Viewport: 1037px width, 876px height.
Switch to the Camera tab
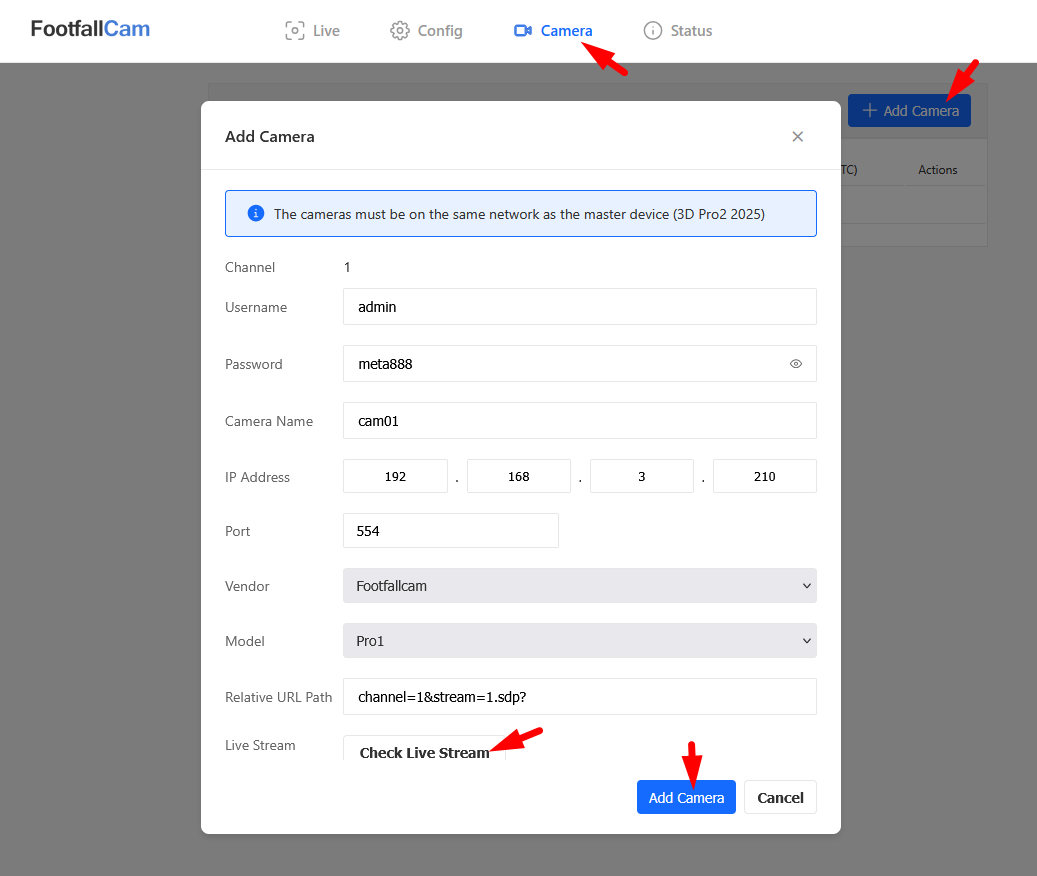553,31
